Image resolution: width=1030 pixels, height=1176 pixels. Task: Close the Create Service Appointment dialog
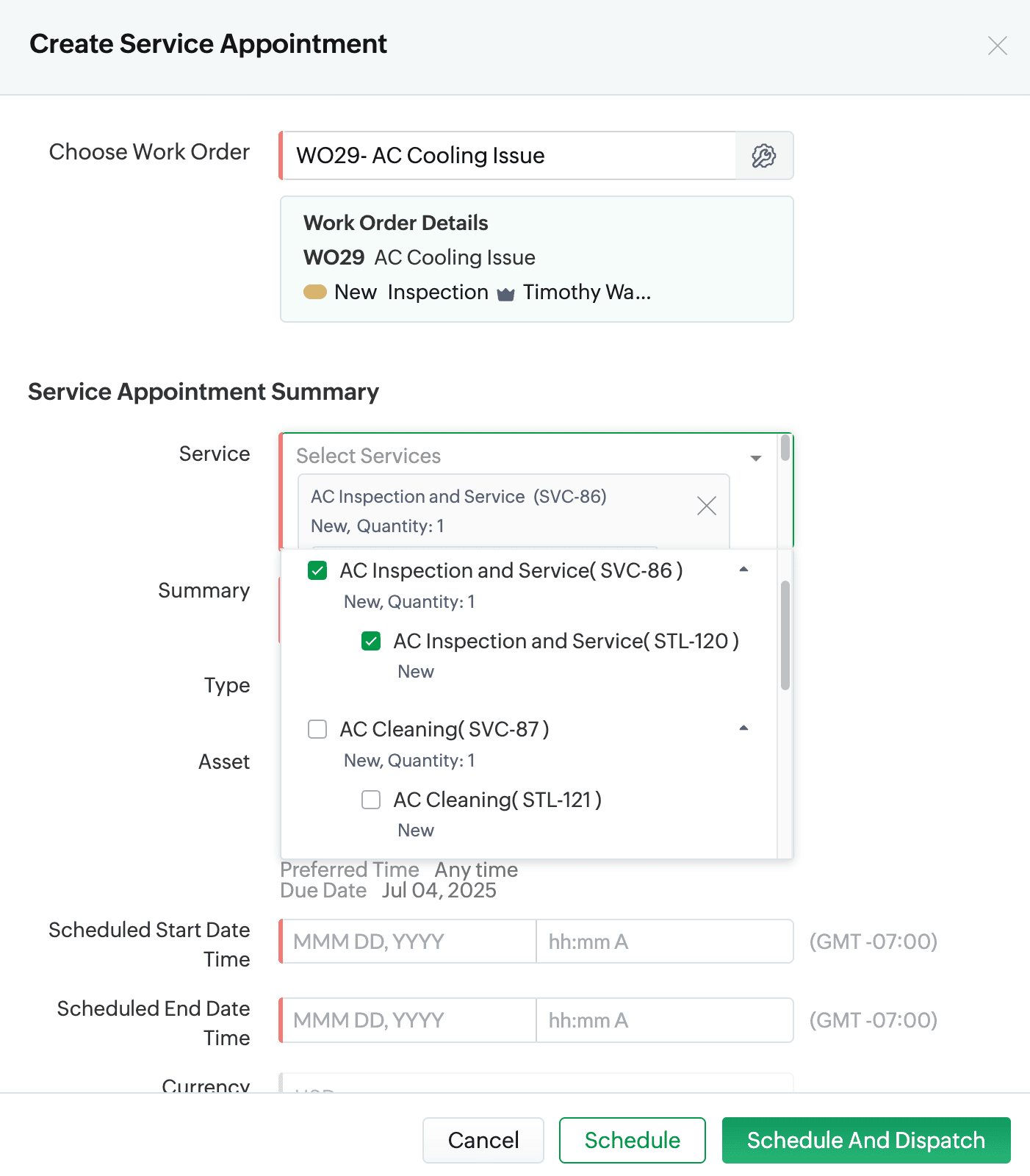(x=997, y=46)
